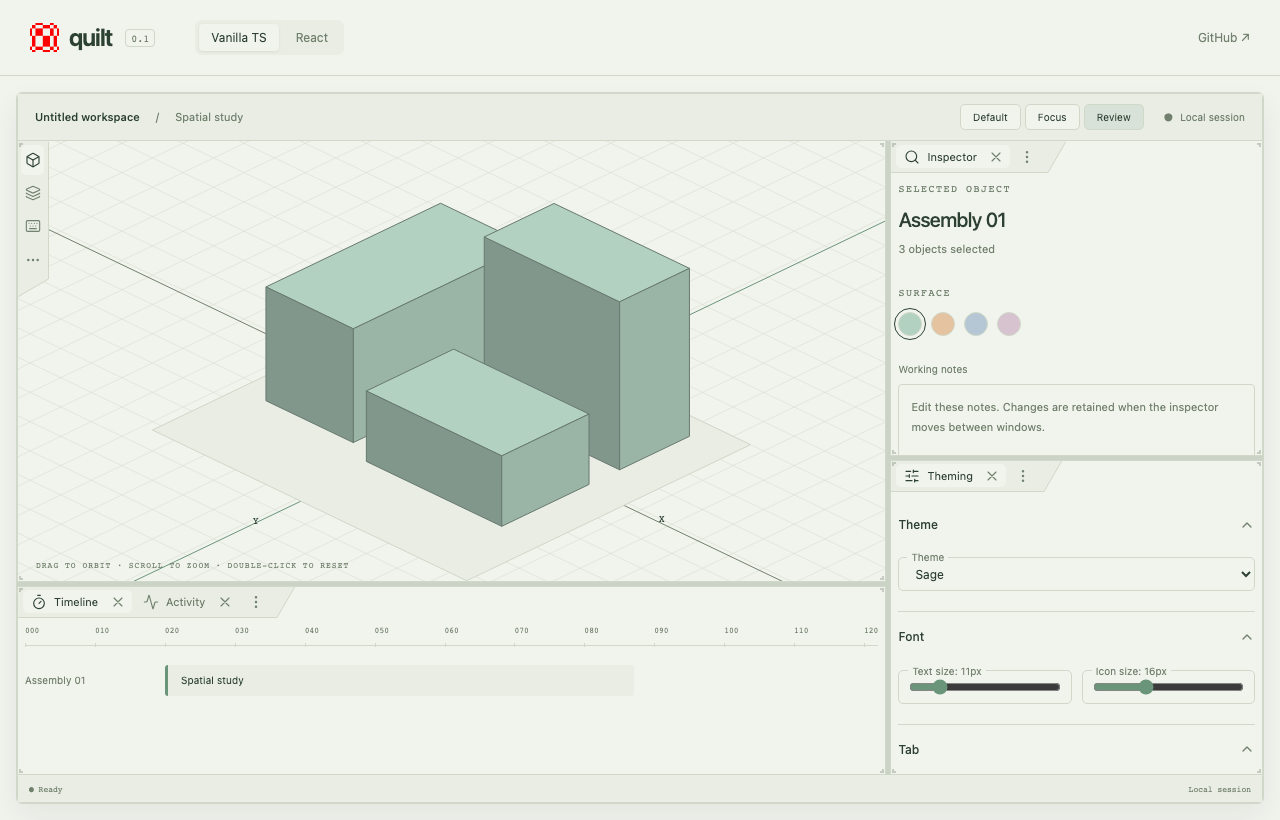
Task: Choose the orange surface swatch
Action: click(943, 324)
